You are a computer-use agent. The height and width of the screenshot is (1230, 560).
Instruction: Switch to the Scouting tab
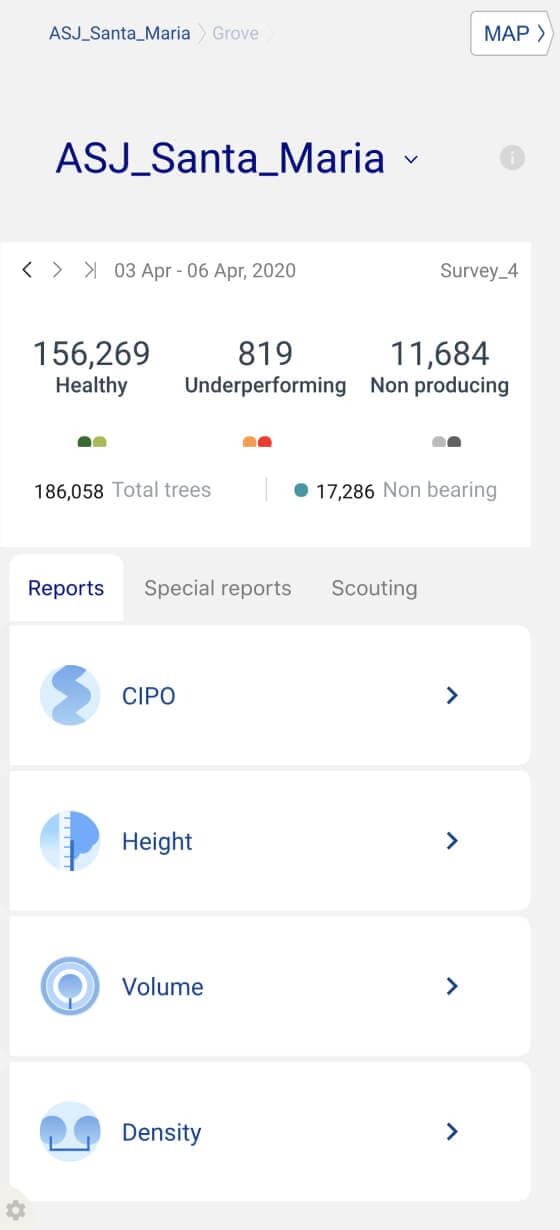tap(374, 588)
